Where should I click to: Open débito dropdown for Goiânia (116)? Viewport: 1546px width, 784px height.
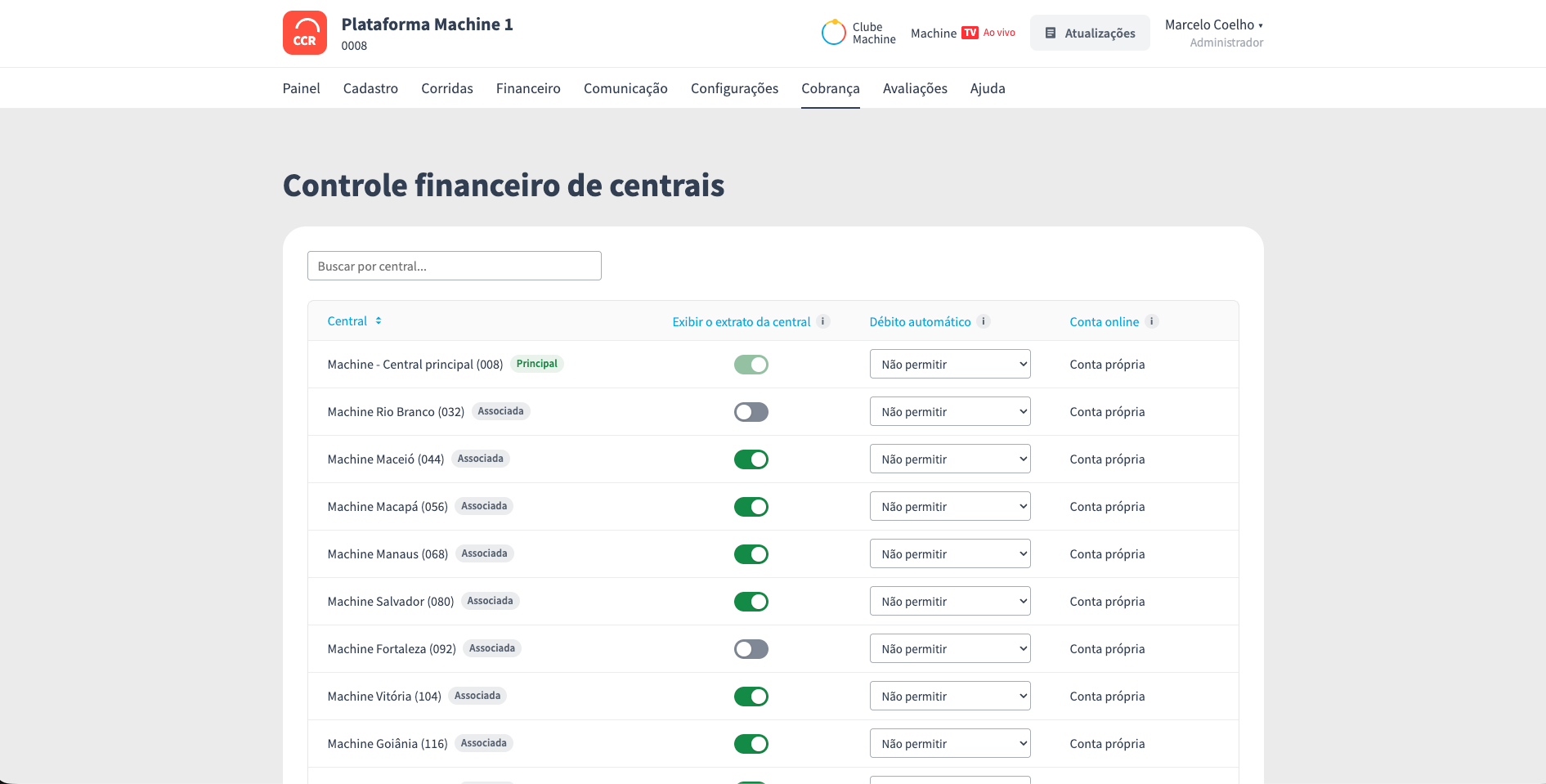click(x=950, y=743)
